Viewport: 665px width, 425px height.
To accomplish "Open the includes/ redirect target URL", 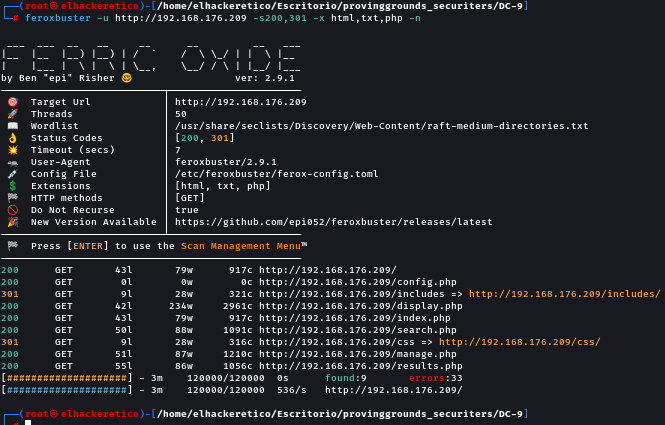I will click(564, 294).
